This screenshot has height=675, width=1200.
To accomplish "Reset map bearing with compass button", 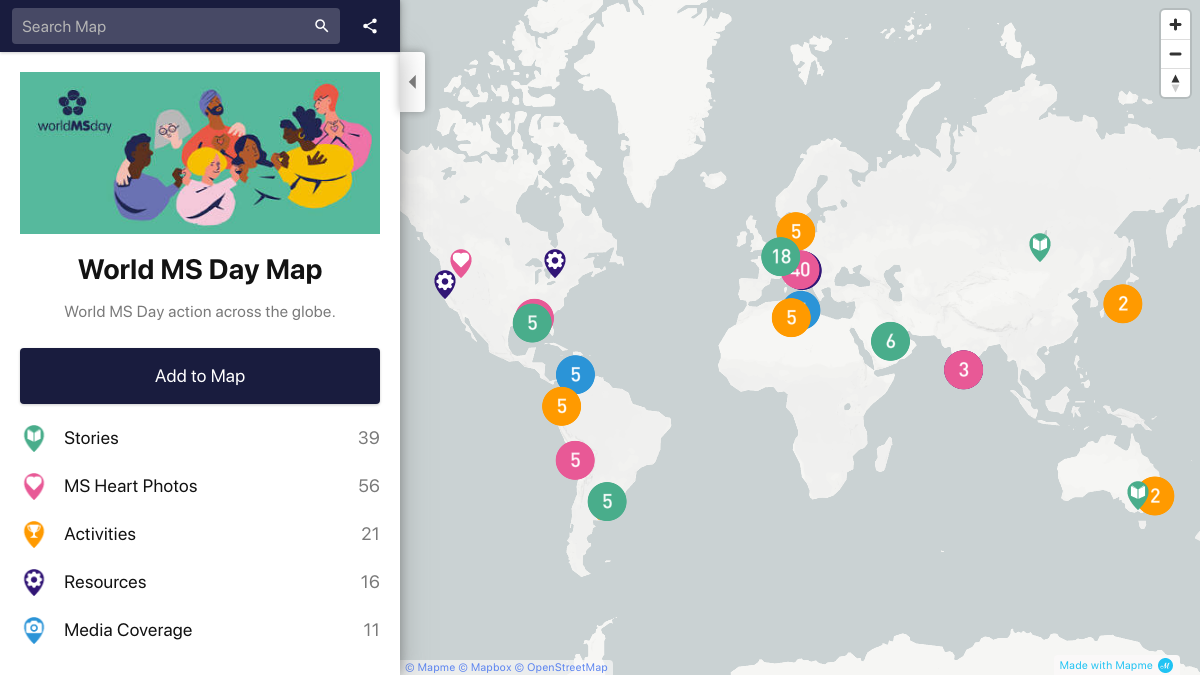I will coord(1175,83).
